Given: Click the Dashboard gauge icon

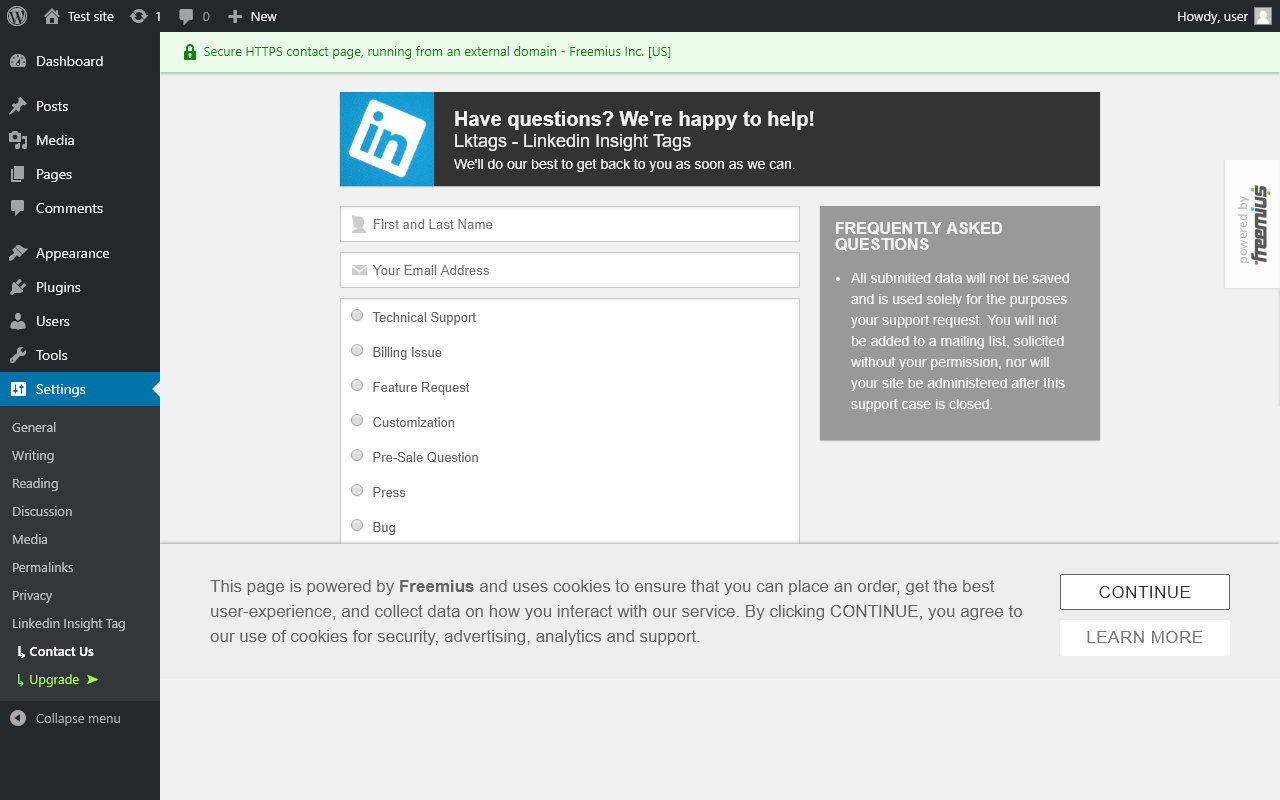Looking at the screenshot, I should click(18, 61).
